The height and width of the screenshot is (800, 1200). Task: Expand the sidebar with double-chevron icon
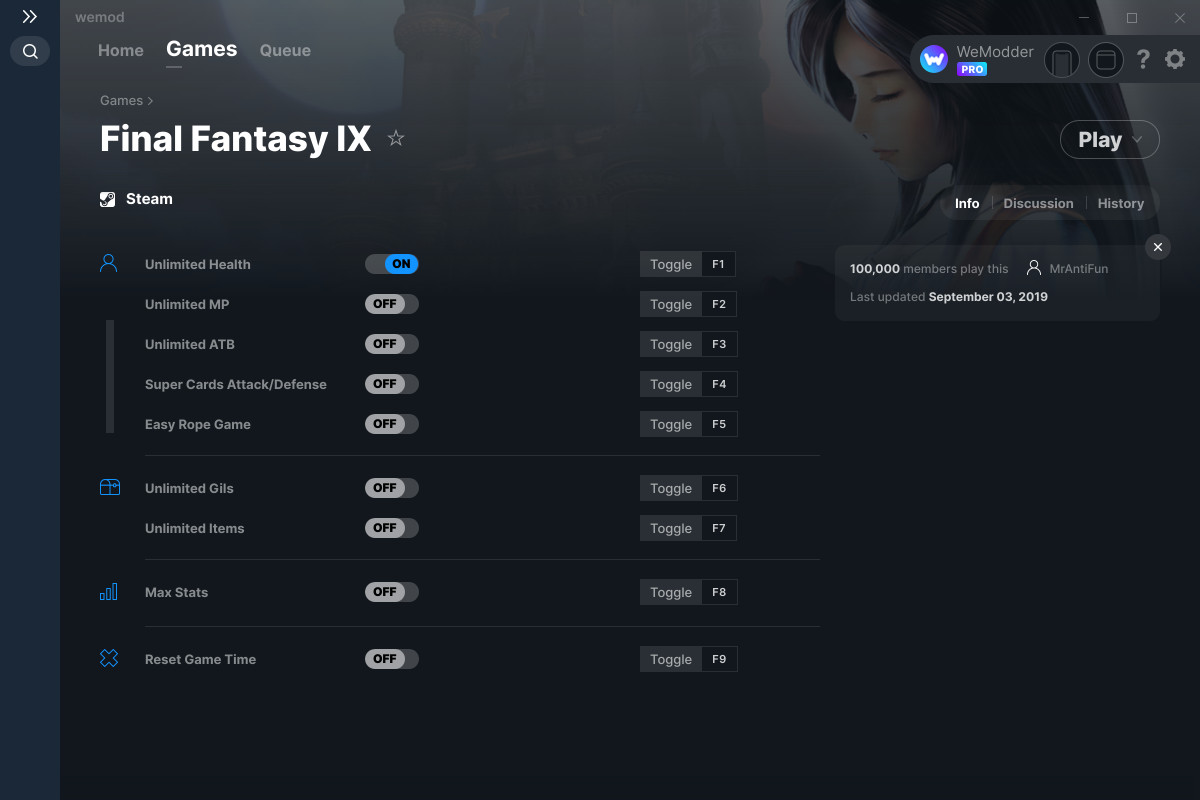(30, 17)
